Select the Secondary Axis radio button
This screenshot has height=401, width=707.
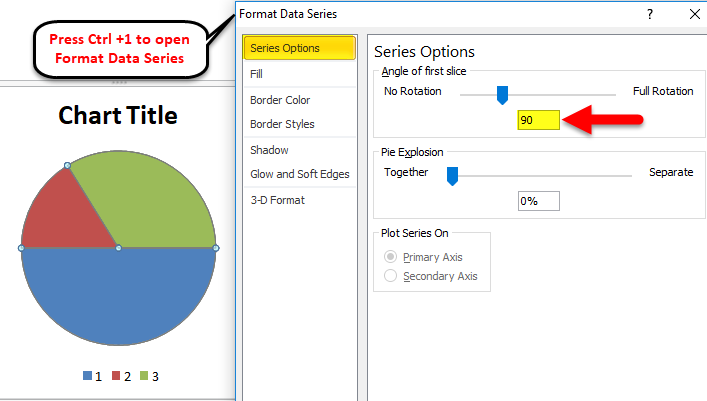tap(391, 276)
